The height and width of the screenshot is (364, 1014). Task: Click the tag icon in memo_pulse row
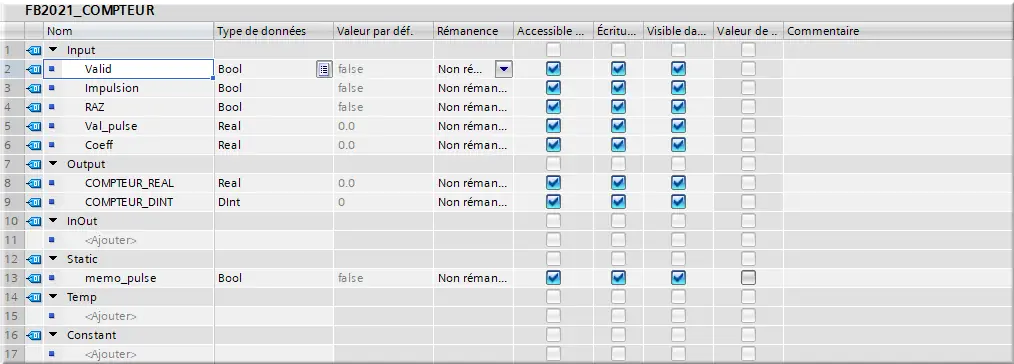click(34, 278)
